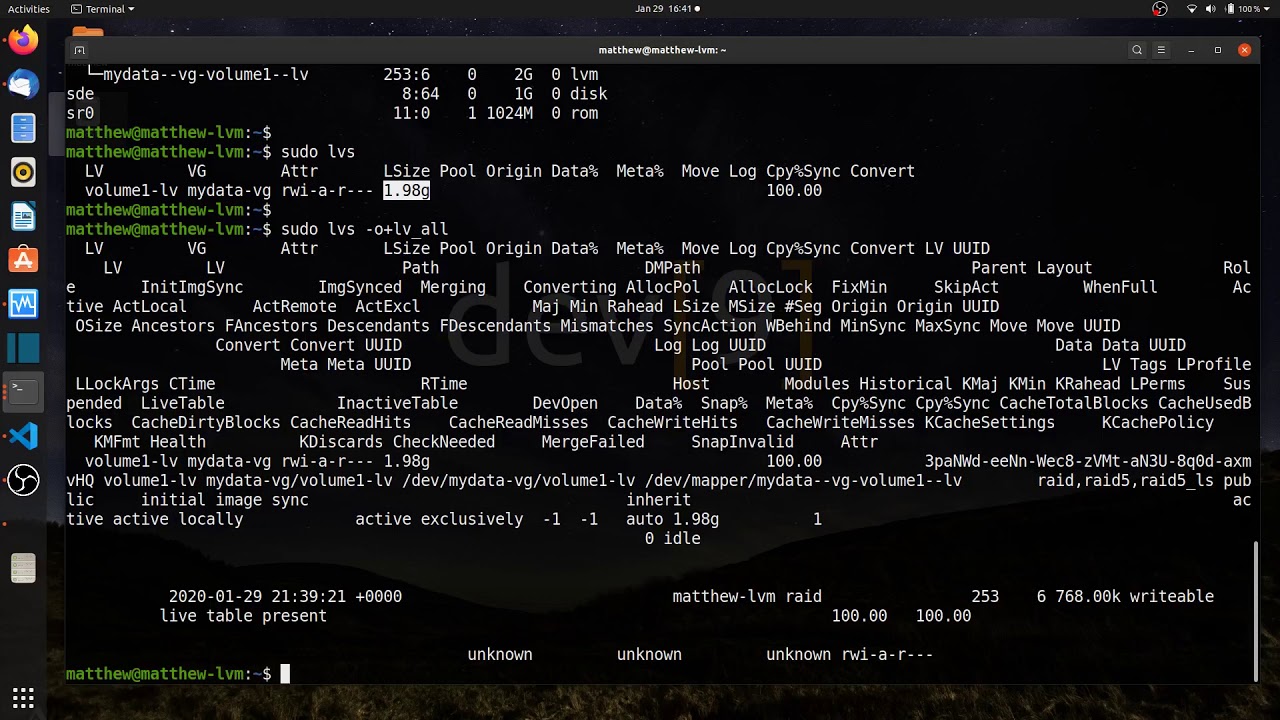This screenshot has width=1280, height=720.
Task: Click the '768.00k' read-ahead value
Action: 1088,597
